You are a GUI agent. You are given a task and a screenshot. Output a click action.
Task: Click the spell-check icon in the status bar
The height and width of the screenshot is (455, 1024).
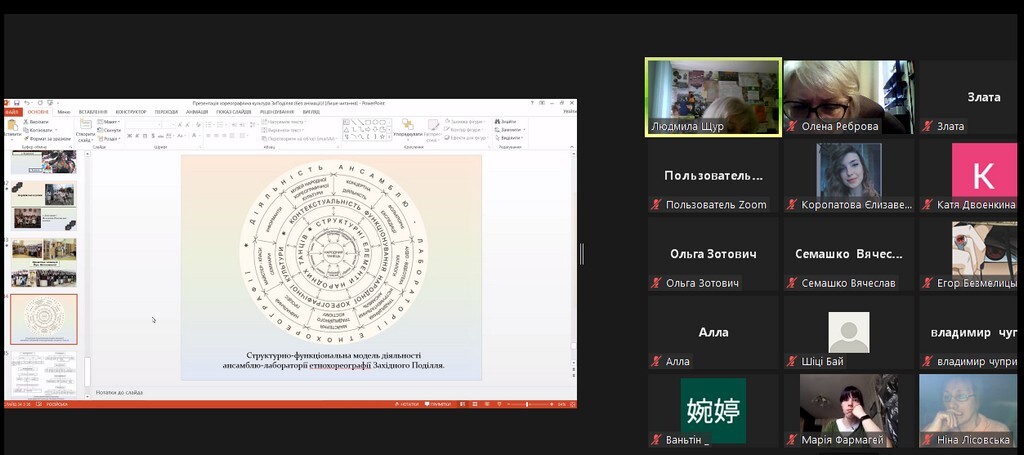pos(39,404)
